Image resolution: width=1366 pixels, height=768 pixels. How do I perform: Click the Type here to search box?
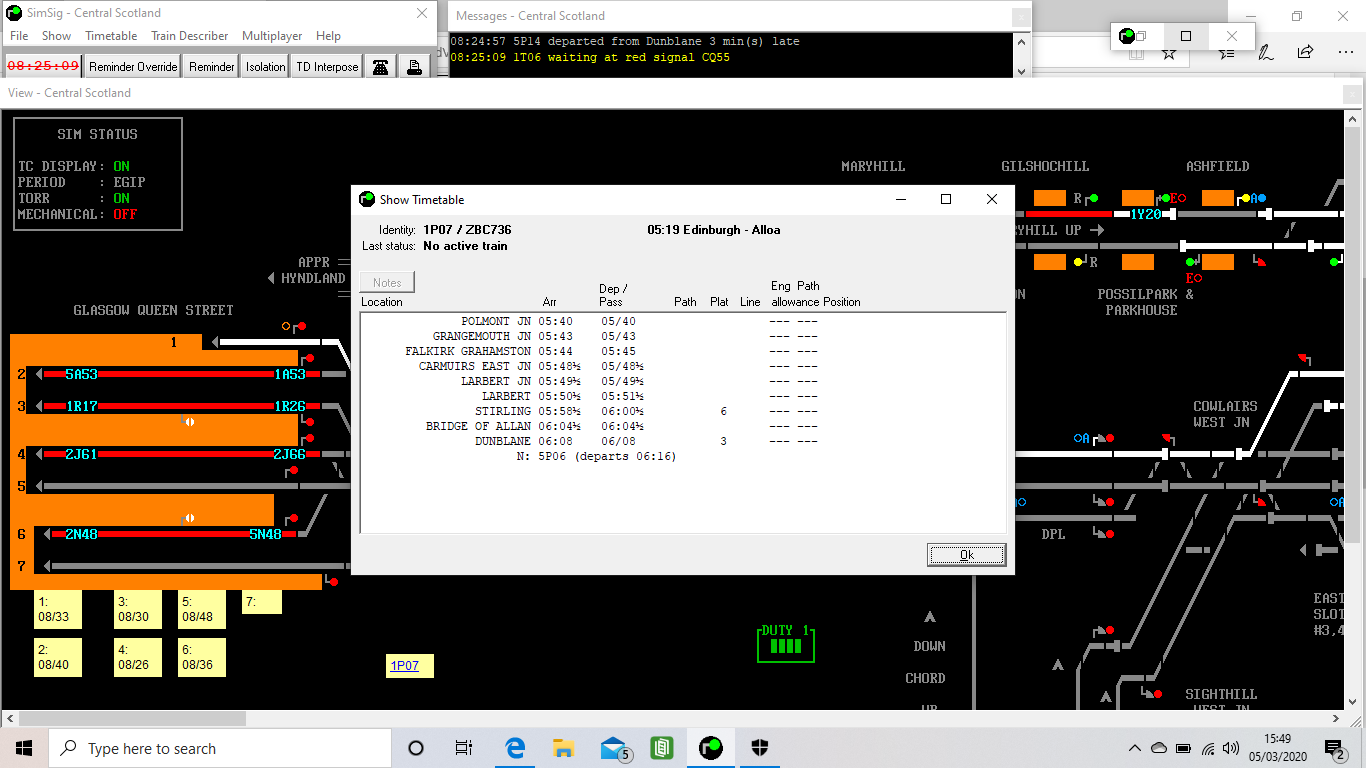point(219,748)
